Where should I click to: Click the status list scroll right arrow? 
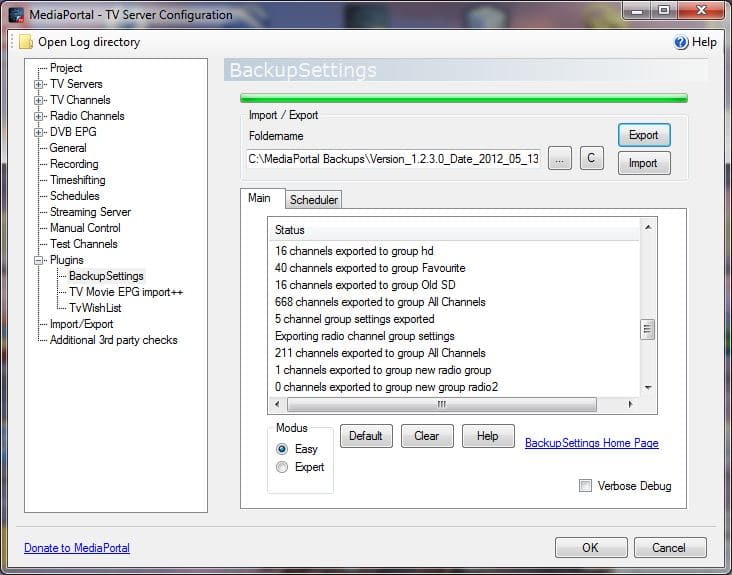click(630, 404)
